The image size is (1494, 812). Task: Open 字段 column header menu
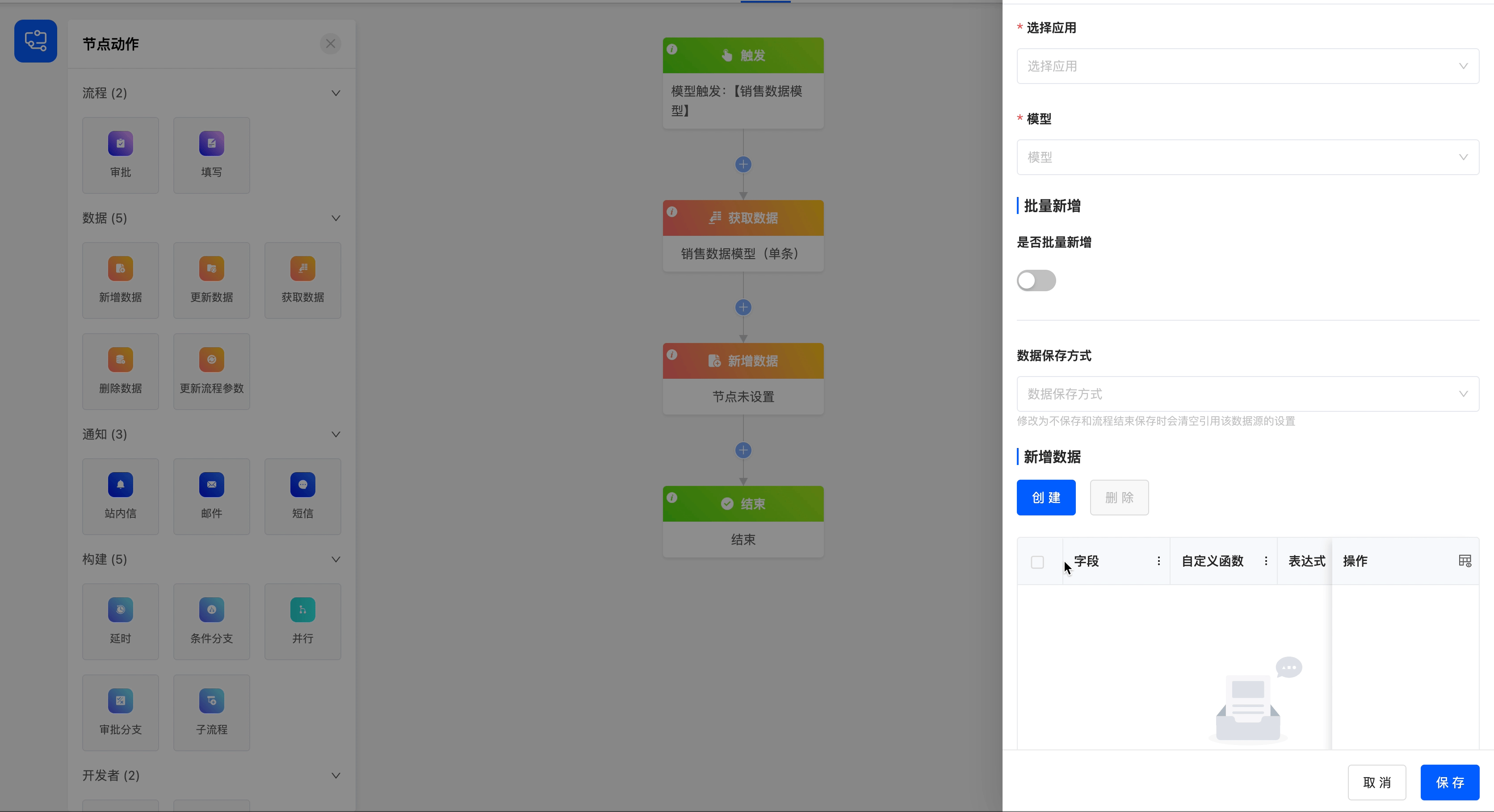click(1158, 561)
